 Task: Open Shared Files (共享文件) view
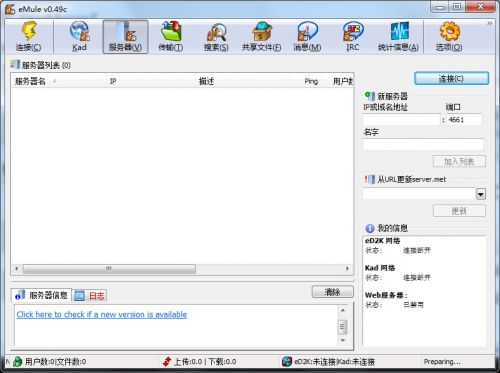click(x=262, y=36)
